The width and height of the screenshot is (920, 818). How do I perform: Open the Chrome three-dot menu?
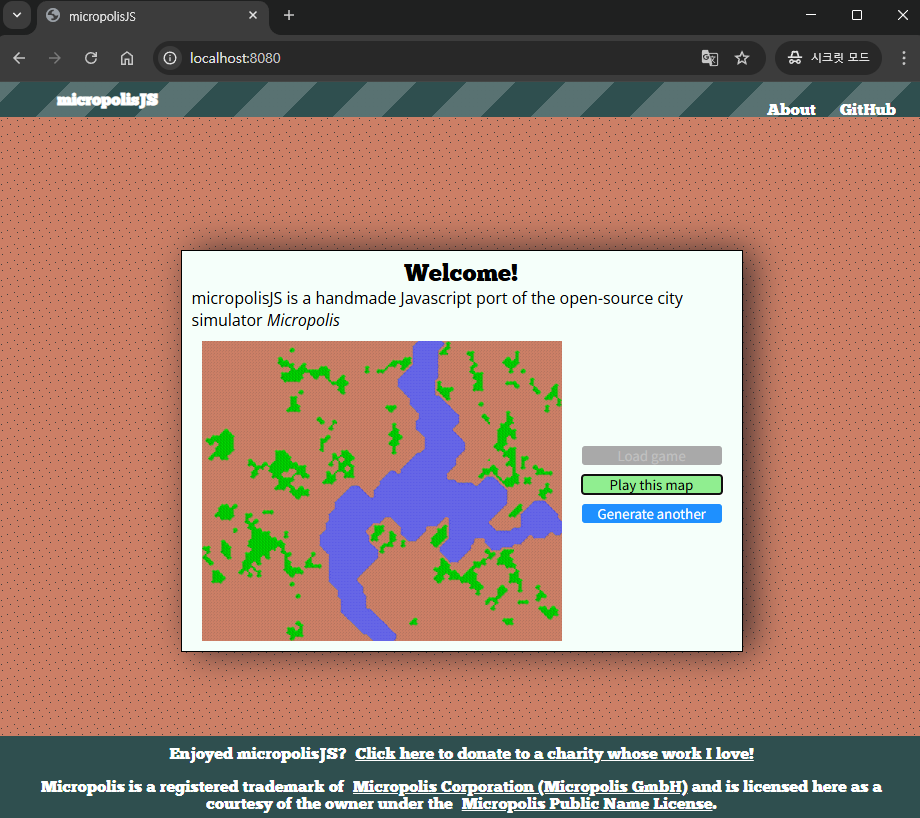point(904,58)
